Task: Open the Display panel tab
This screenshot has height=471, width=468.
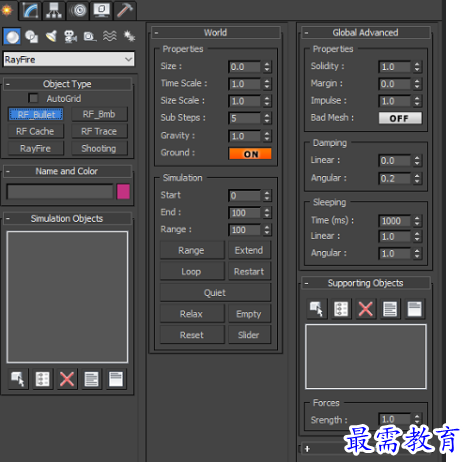Action: pyautogui.click(x=102, y=10)
